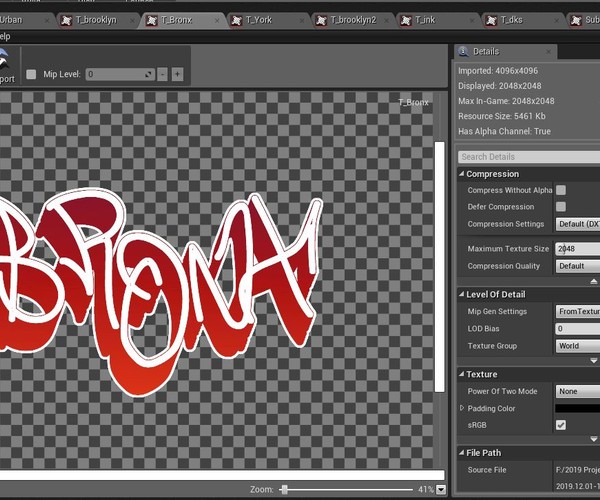This screenshot has width=600, height=500.
Task: Select the T_Bronx tab
Action: coord(176,20)
